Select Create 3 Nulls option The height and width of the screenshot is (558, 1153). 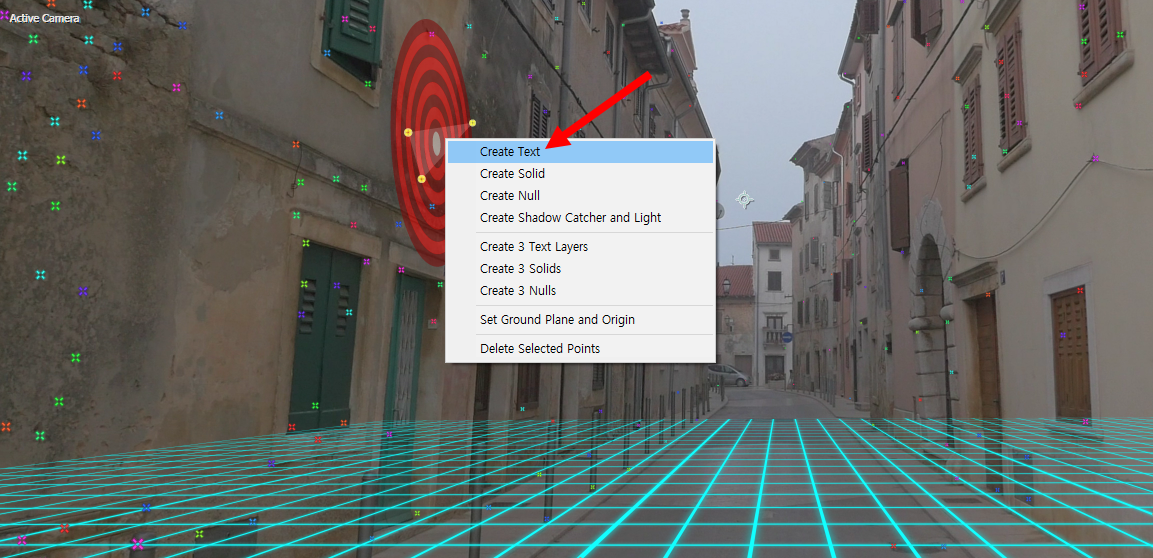[580, 290]
